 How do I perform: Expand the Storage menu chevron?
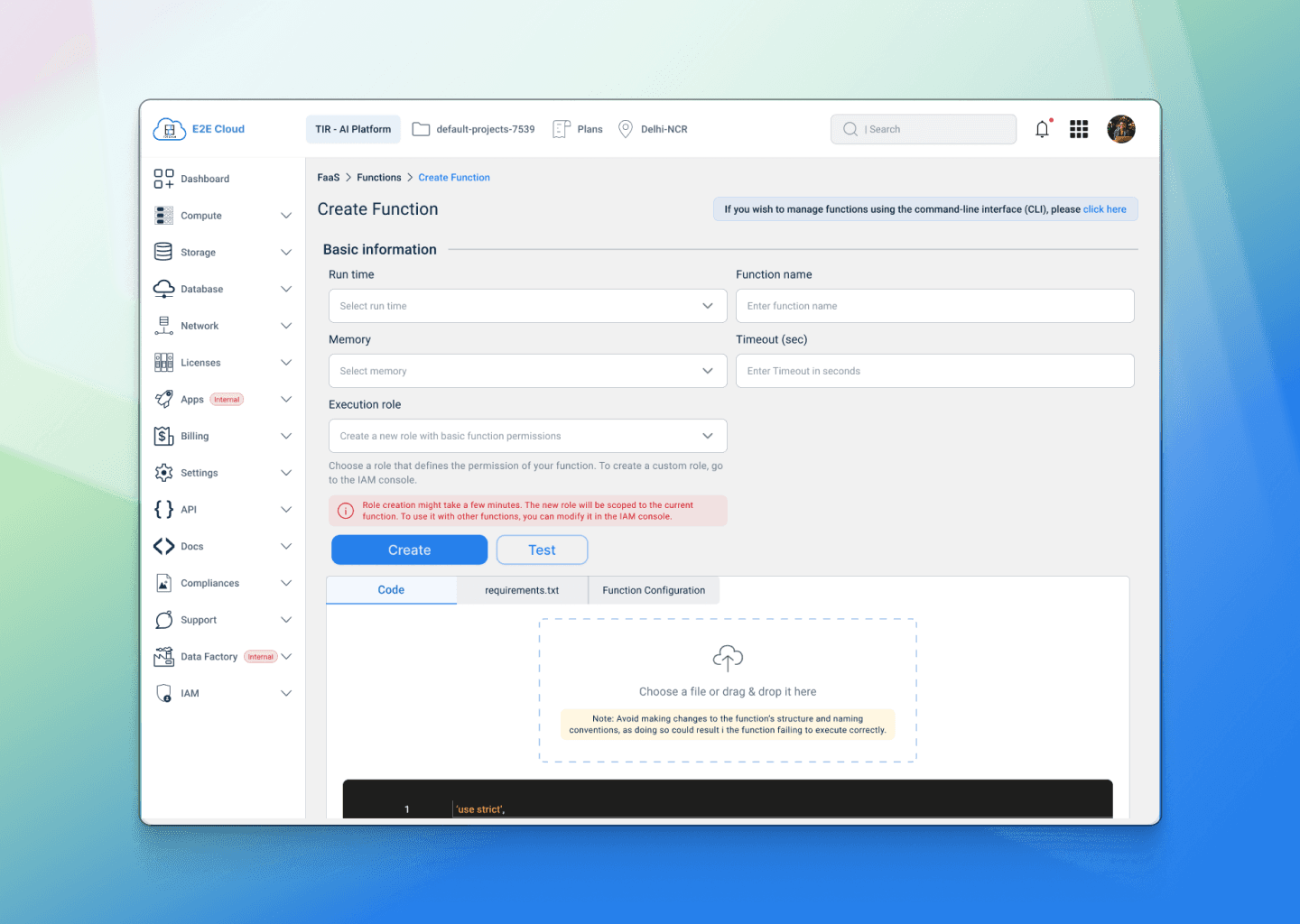tap(286, 252)
